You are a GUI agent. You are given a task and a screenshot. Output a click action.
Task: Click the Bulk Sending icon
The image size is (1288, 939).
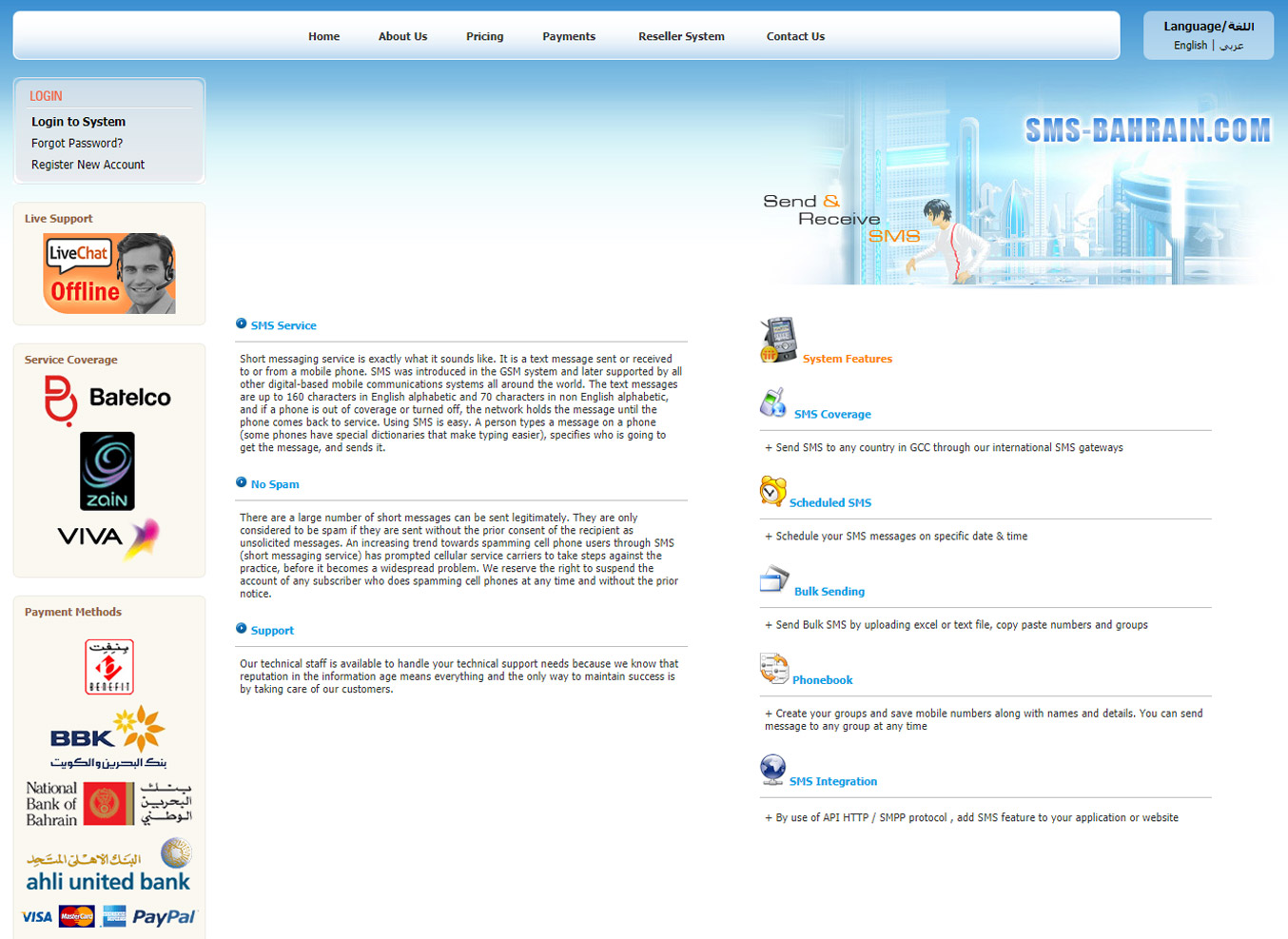tap(773, 578)
